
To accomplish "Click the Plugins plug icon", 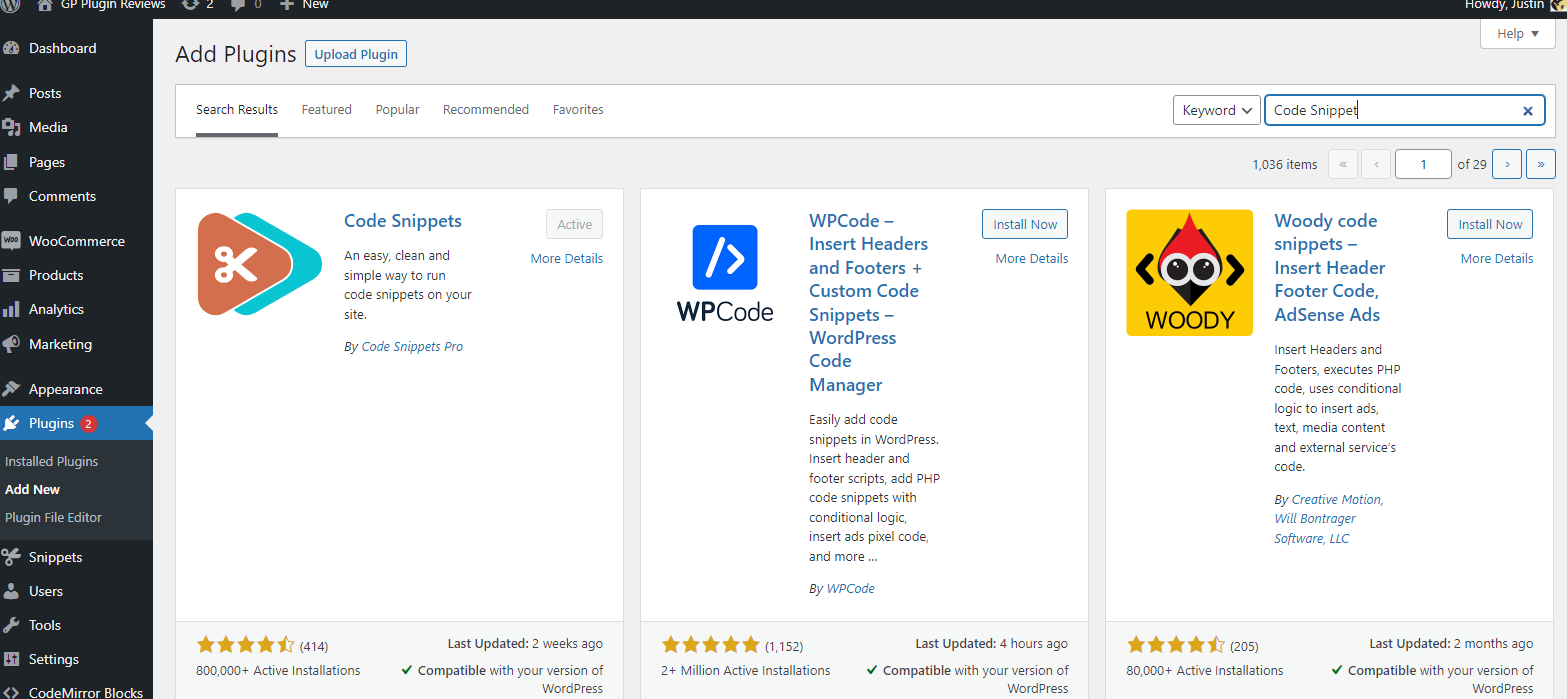I will point(12,423).
